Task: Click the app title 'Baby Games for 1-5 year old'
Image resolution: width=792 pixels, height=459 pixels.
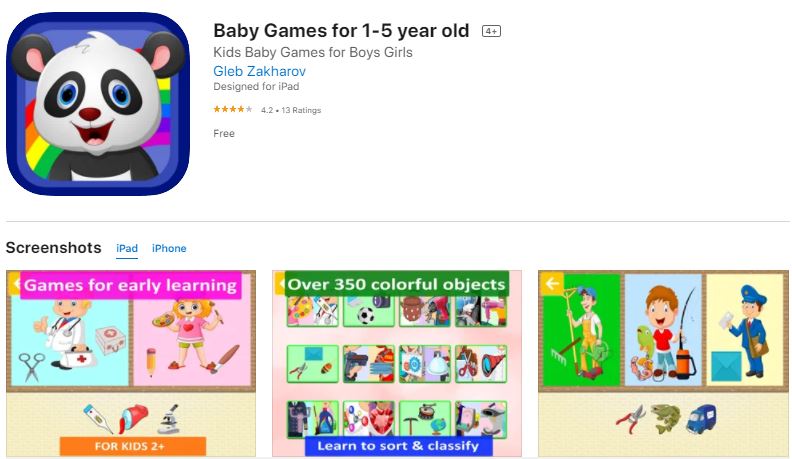Action: pos(341,31)
